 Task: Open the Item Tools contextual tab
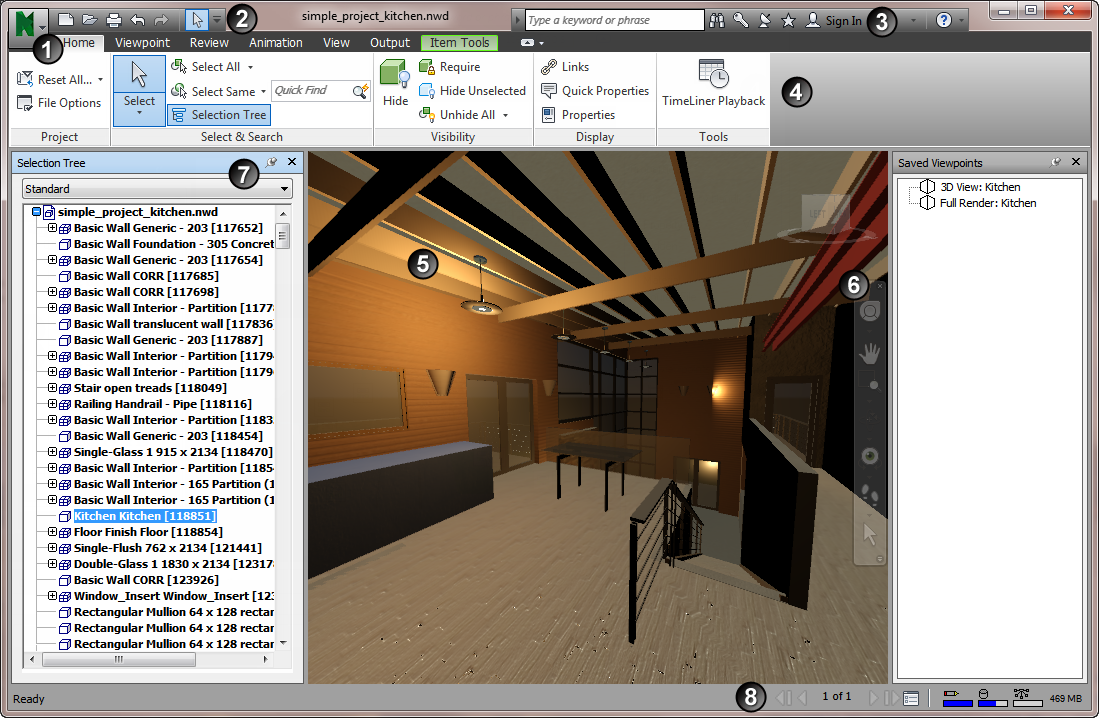[460, 43]
